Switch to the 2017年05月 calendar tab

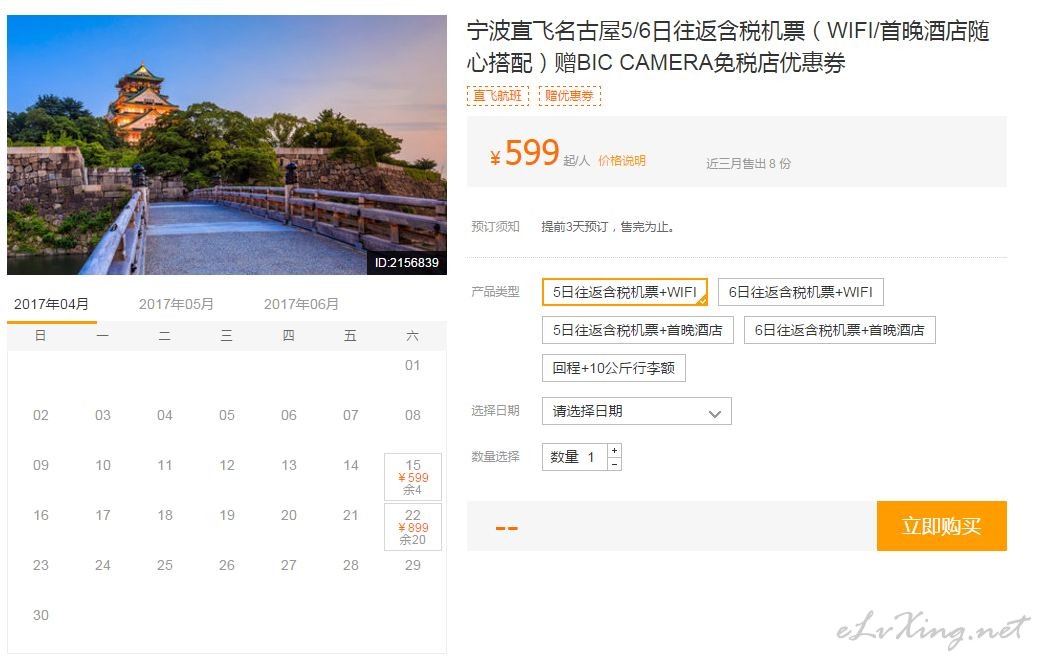[x=176, y=304]
